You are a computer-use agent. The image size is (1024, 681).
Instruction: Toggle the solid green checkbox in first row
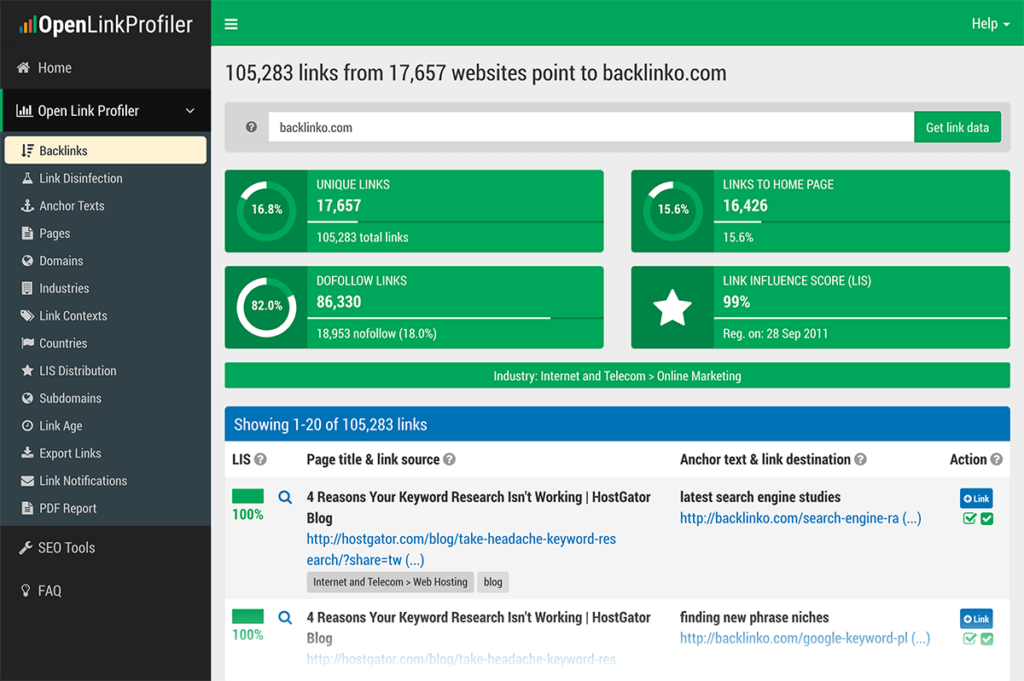pyautogui.click(x=987, y=519)
